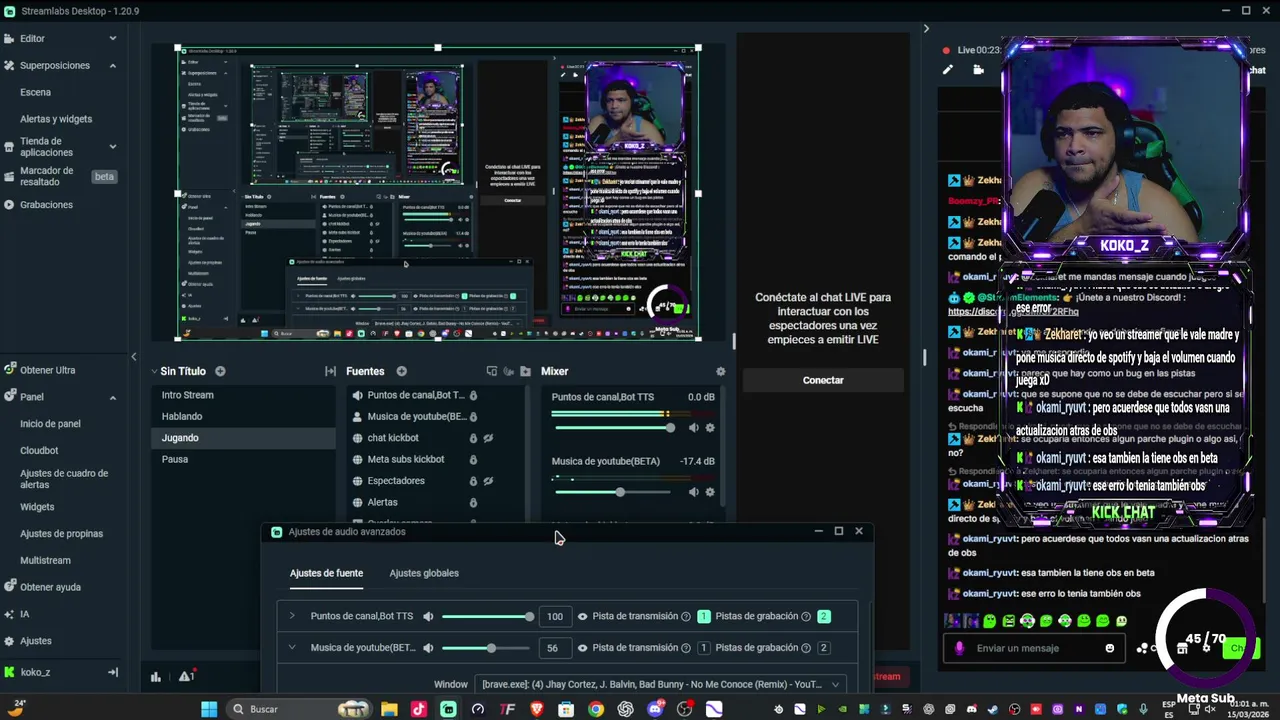Viewport: 1280px width, 720px height.
Task: Log out using arrow next to koko_z
Action: click(113, 672)
